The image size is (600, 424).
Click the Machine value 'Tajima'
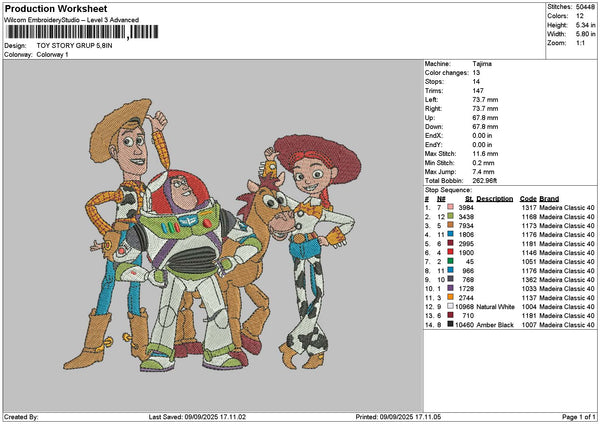coord(482,64)
